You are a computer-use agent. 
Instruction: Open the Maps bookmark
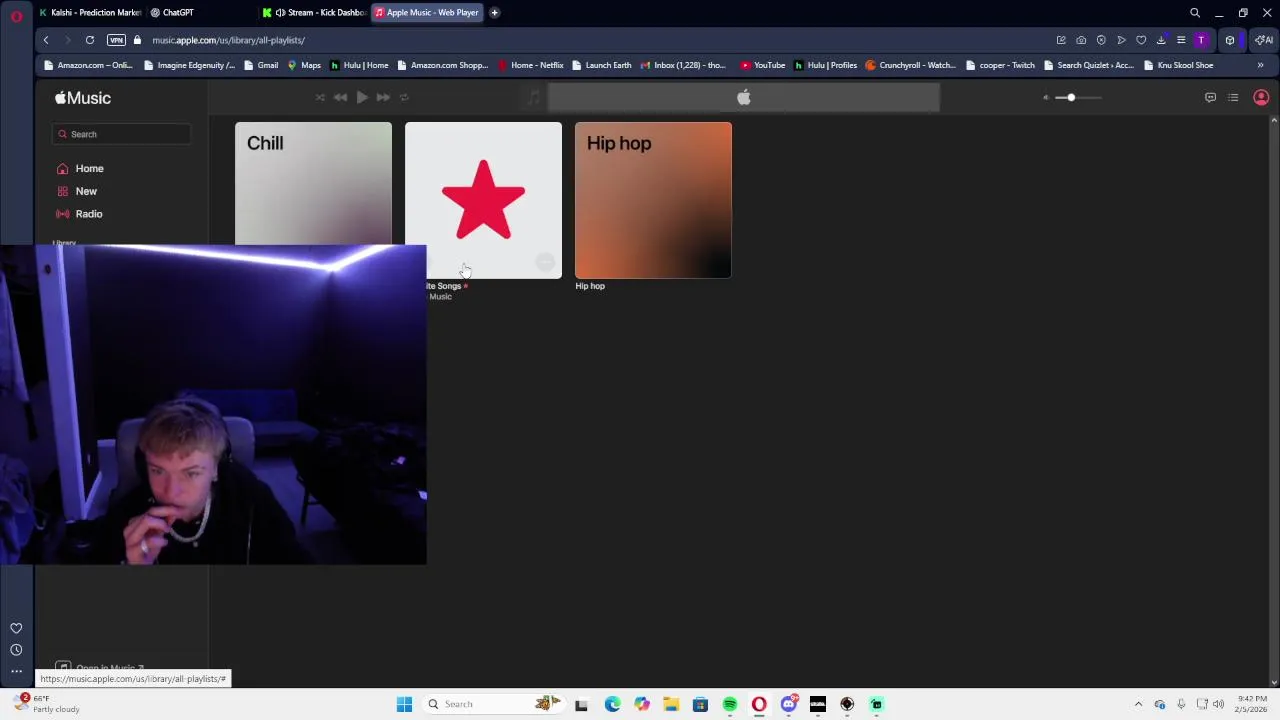pos(304,65)
